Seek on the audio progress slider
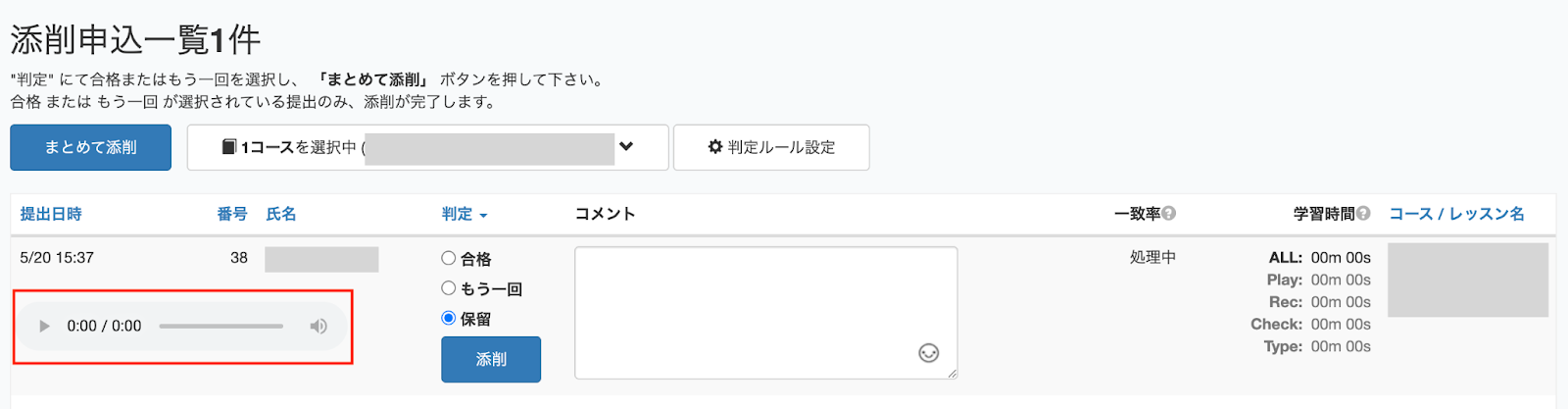The height and width of the screenshot is (409, 1568). click(221, 326)
